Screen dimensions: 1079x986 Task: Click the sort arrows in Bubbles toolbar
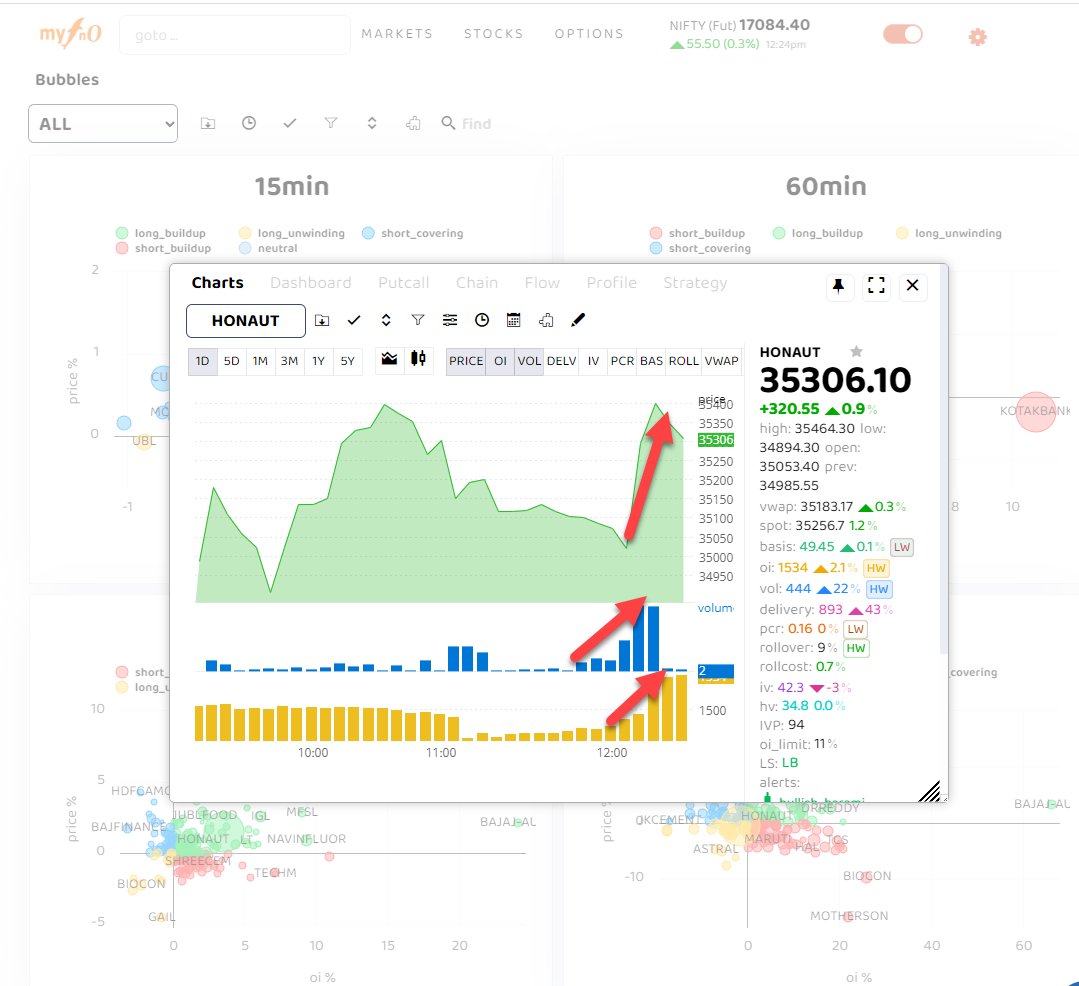point(372,123)
